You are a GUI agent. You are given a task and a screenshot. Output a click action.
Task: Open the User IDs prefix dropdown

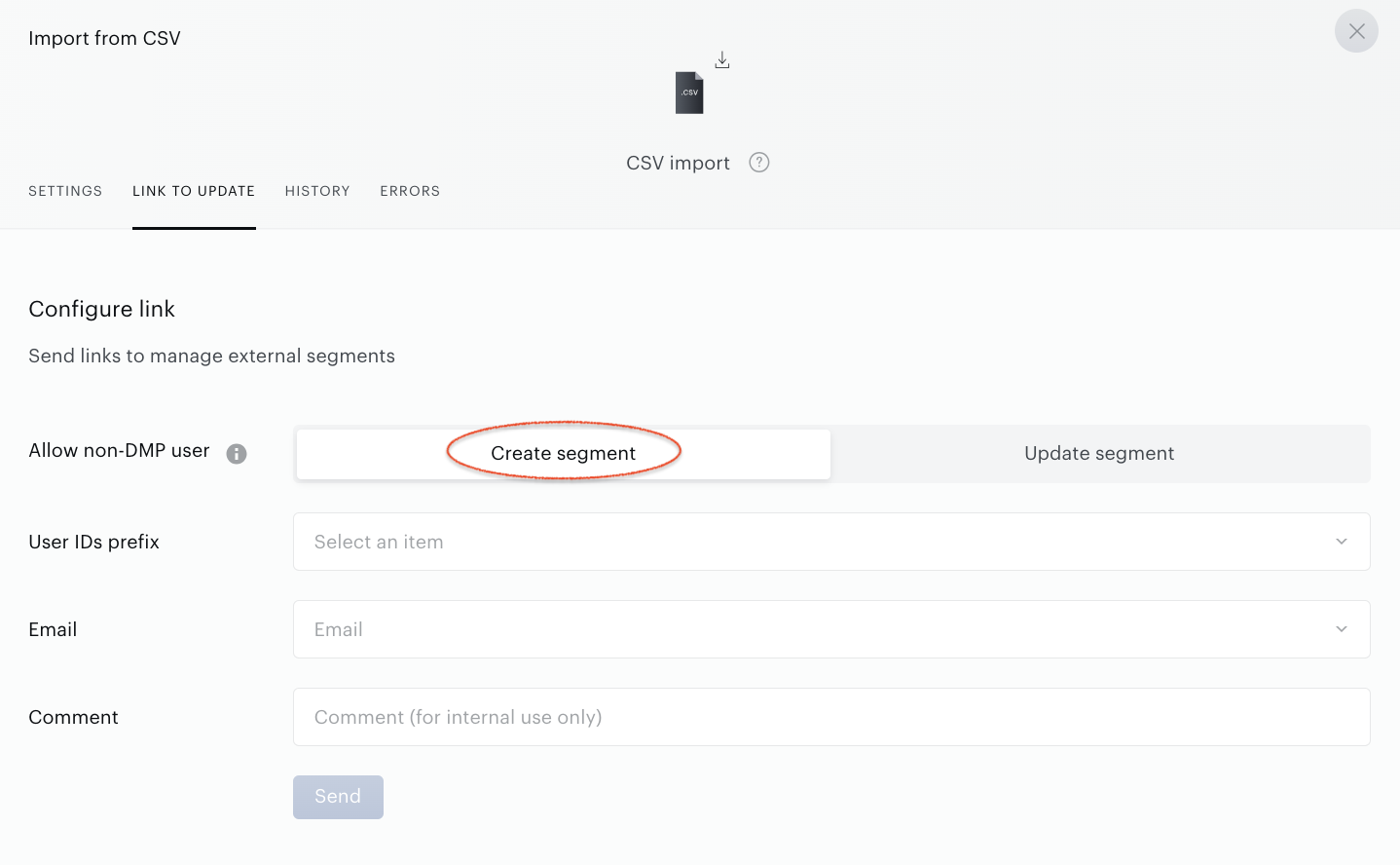point(831,542)
